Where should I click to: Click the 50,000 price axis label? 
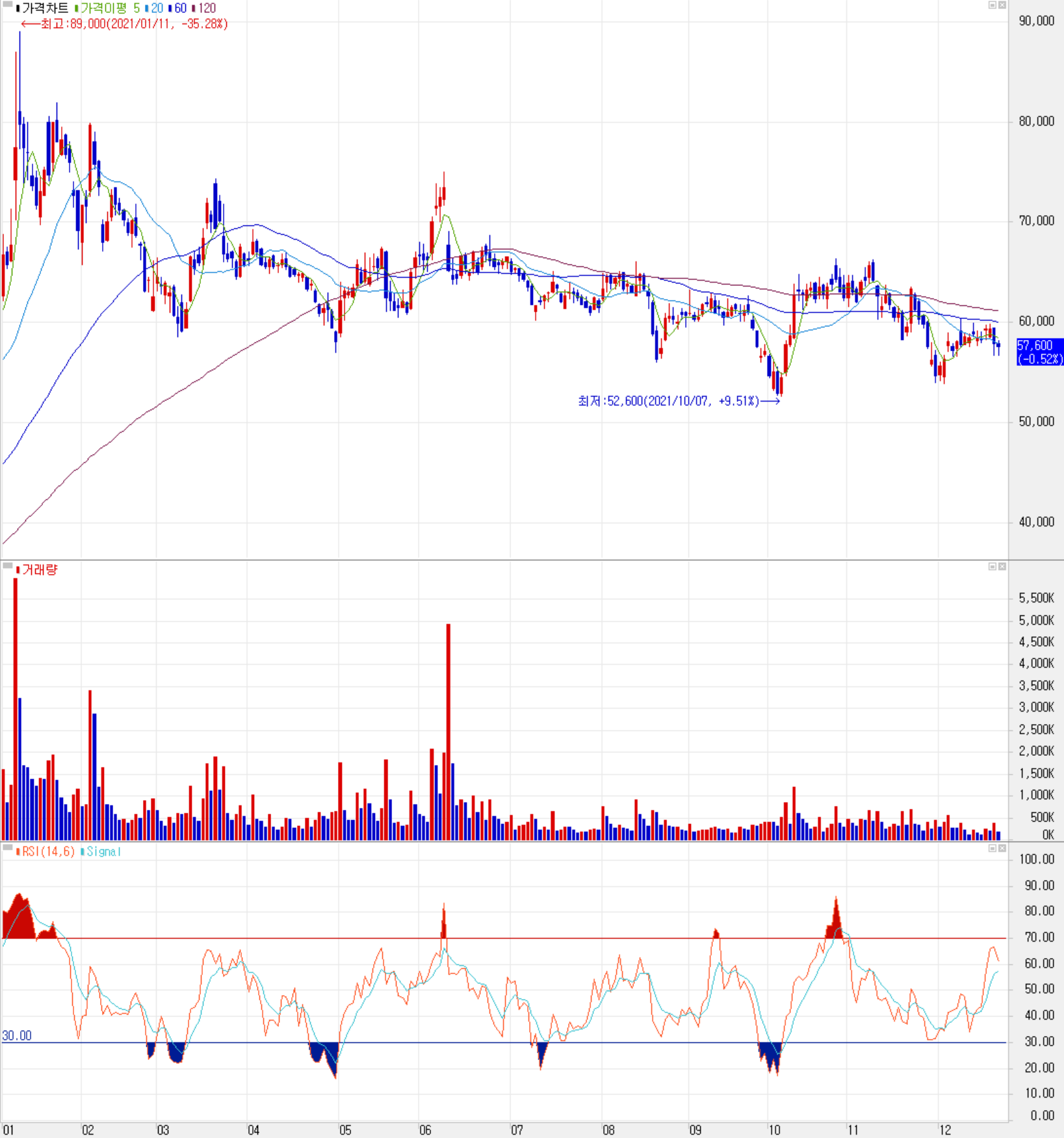coord(1037,422)
